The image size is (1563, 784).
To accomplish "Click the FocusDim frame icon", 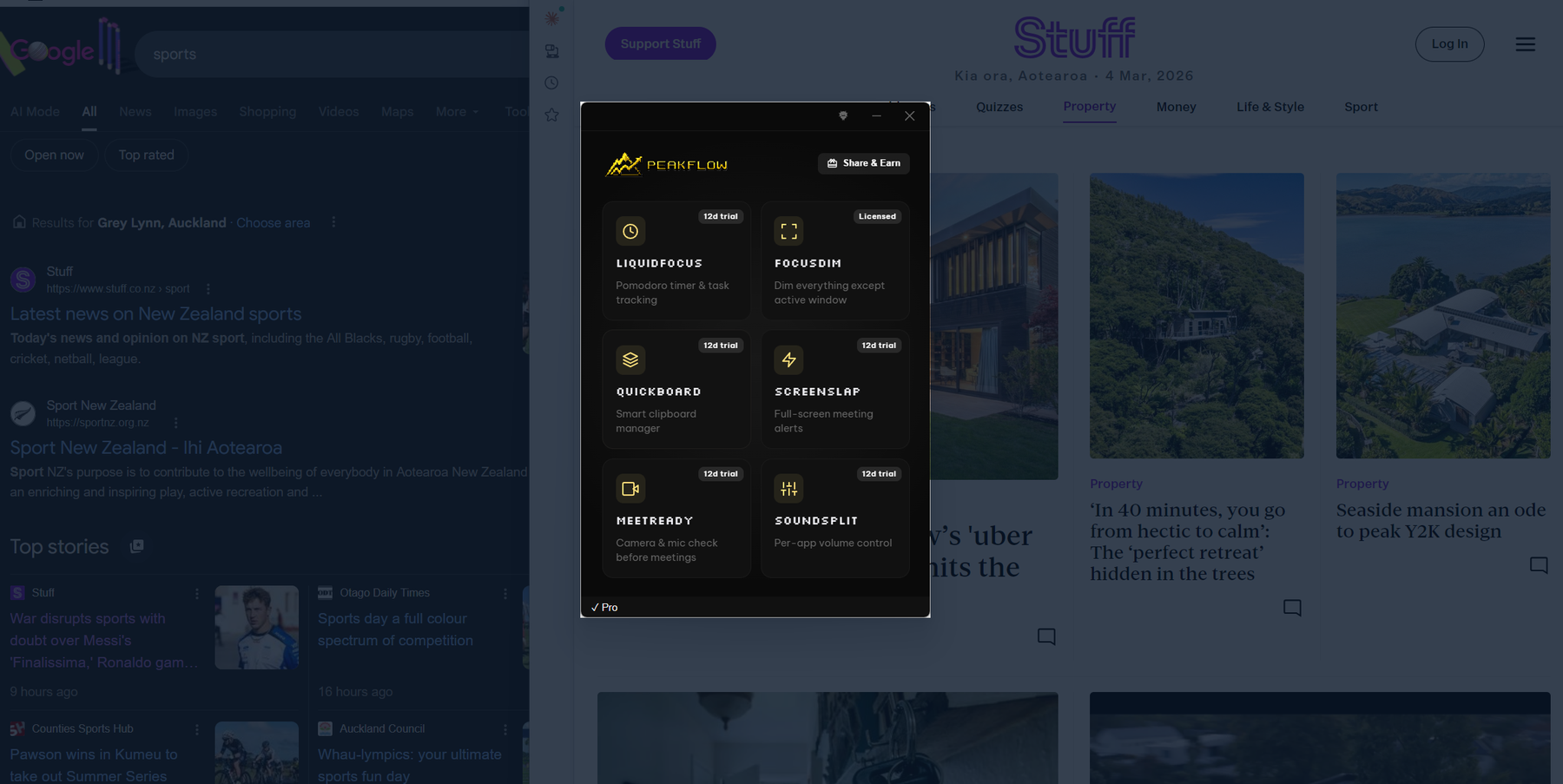I will tap(788, 231).
